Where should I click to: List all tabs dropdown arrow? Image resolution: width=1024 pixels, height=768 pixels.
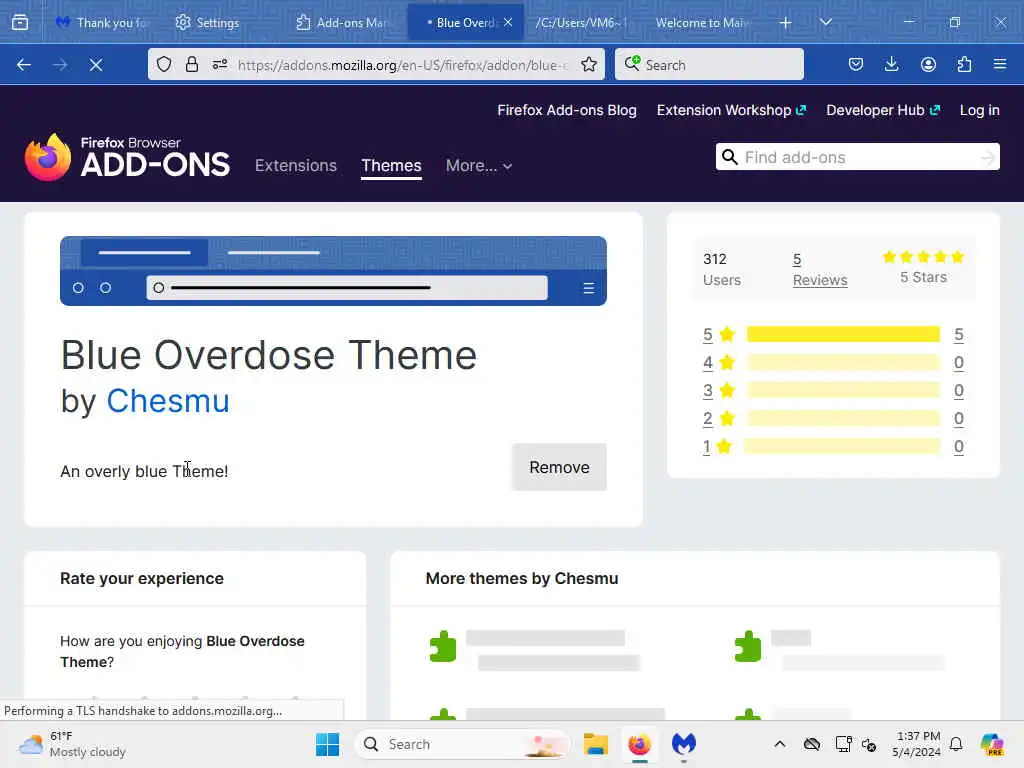click(x=825, y=22)
